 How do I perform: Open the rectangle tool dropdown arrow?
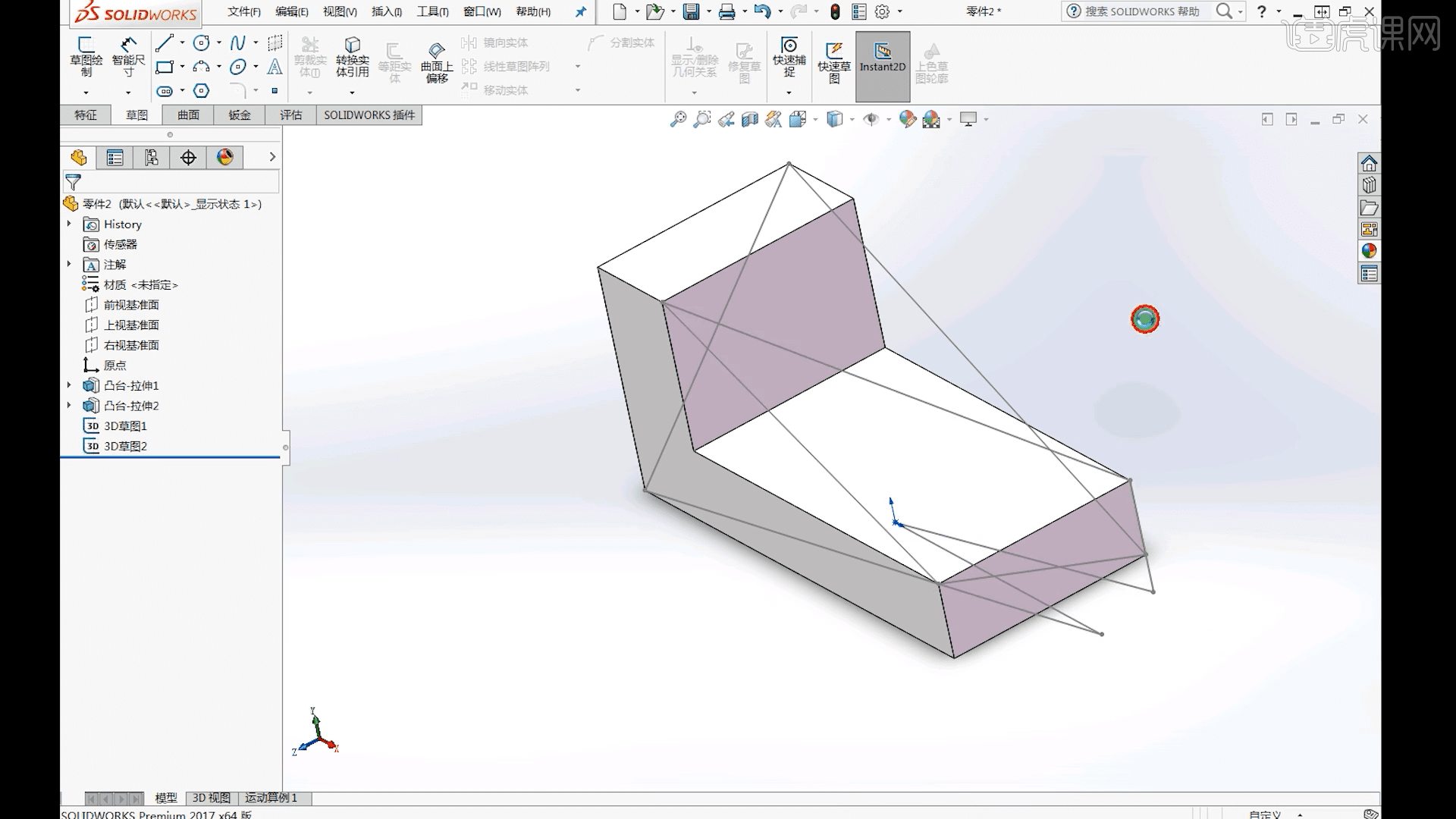point(183,67)
